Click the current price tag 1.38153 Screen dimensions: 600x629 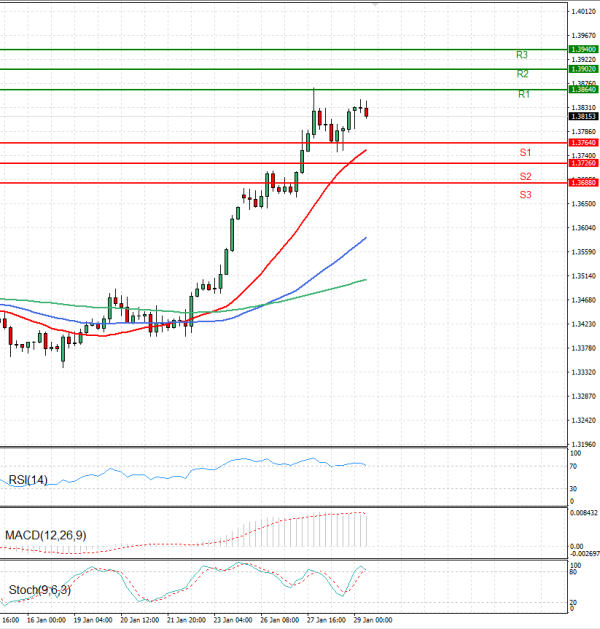coord(583,116)
